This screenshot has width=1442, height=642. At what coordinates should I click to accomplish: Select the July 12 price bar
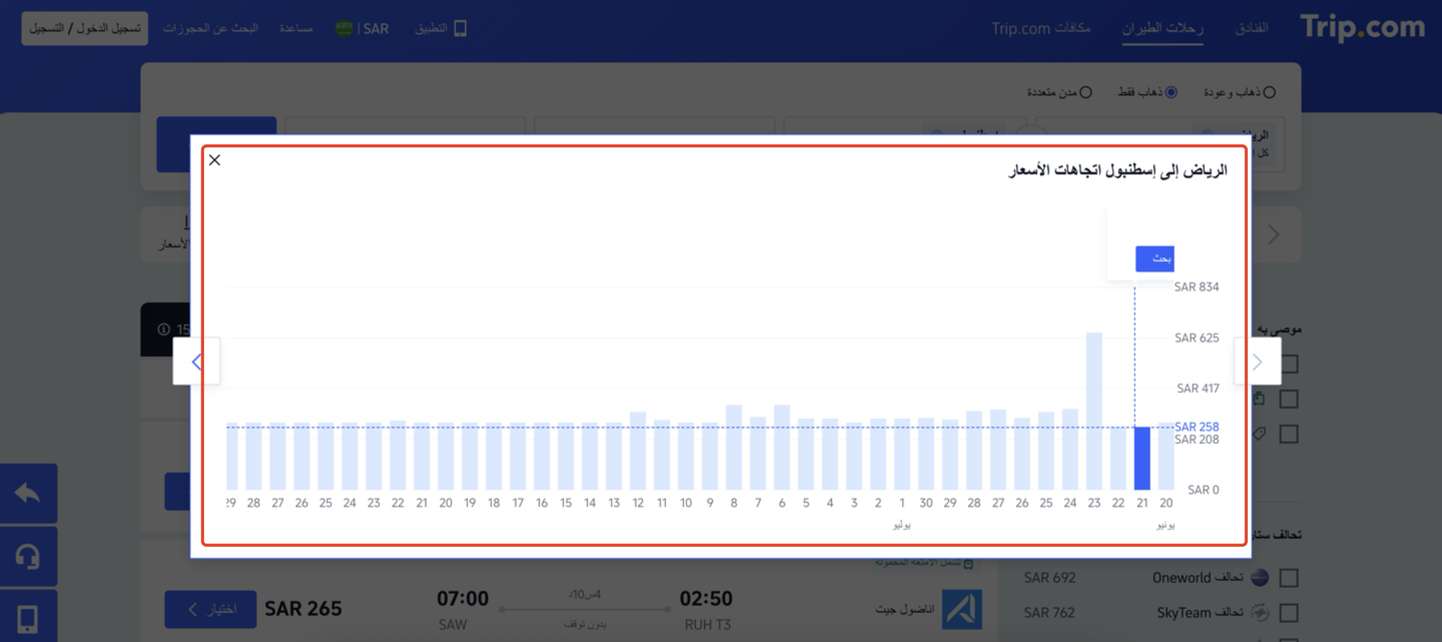coord(638,451)
